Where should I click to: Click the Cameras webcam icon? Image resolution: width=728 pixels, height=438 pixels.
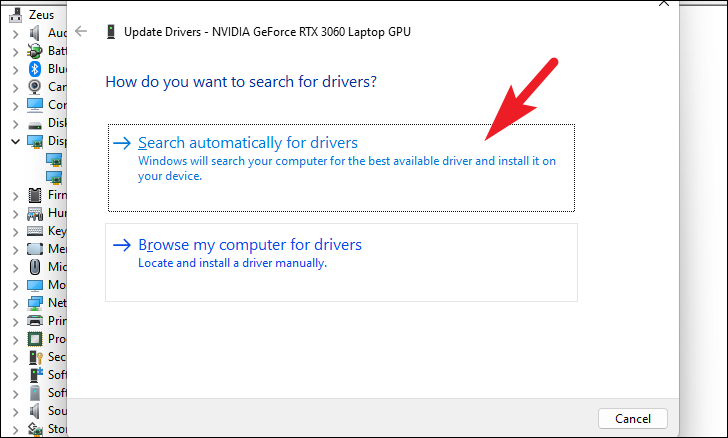coord(35,87)
